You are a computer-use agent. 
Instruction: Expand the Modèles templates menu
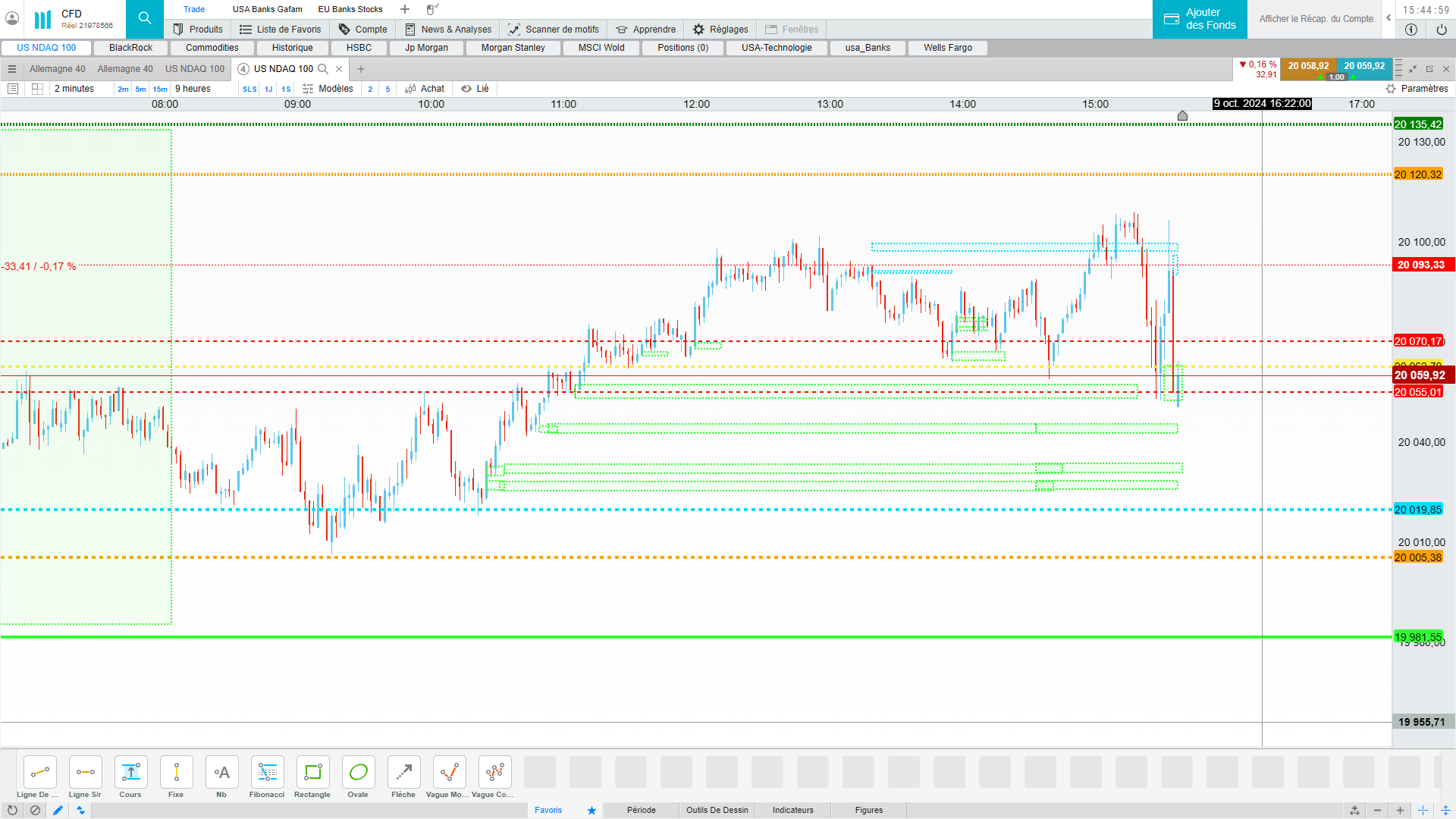point(328,89)
